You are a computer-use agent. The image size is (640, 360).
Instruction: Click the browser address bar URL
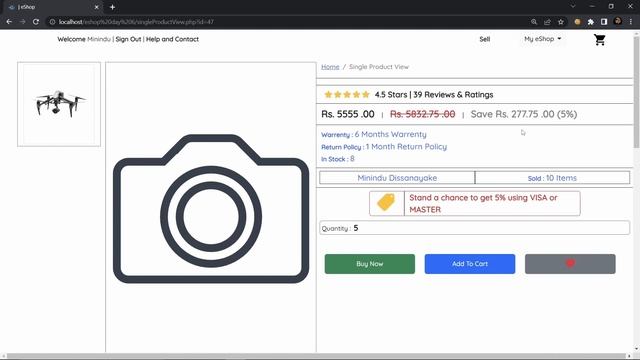(x=136, y=22)
